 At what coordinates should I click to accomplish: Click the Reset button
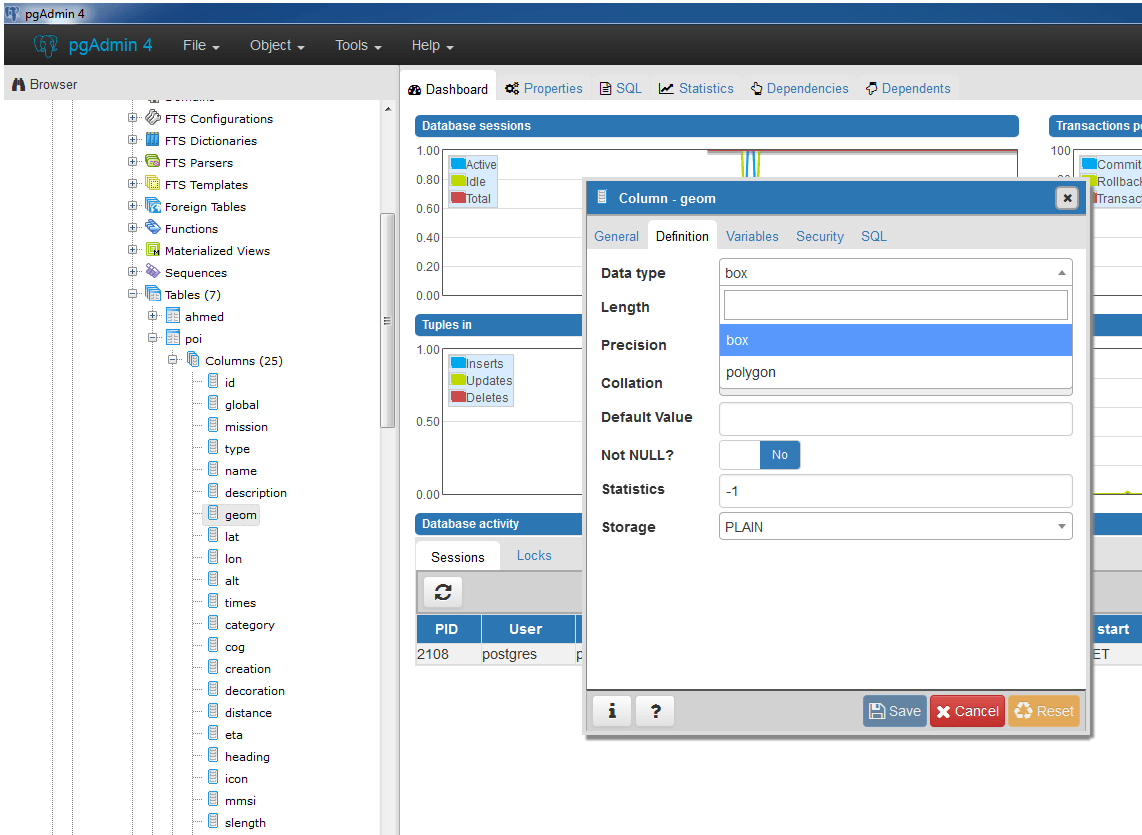(1044, 711)
